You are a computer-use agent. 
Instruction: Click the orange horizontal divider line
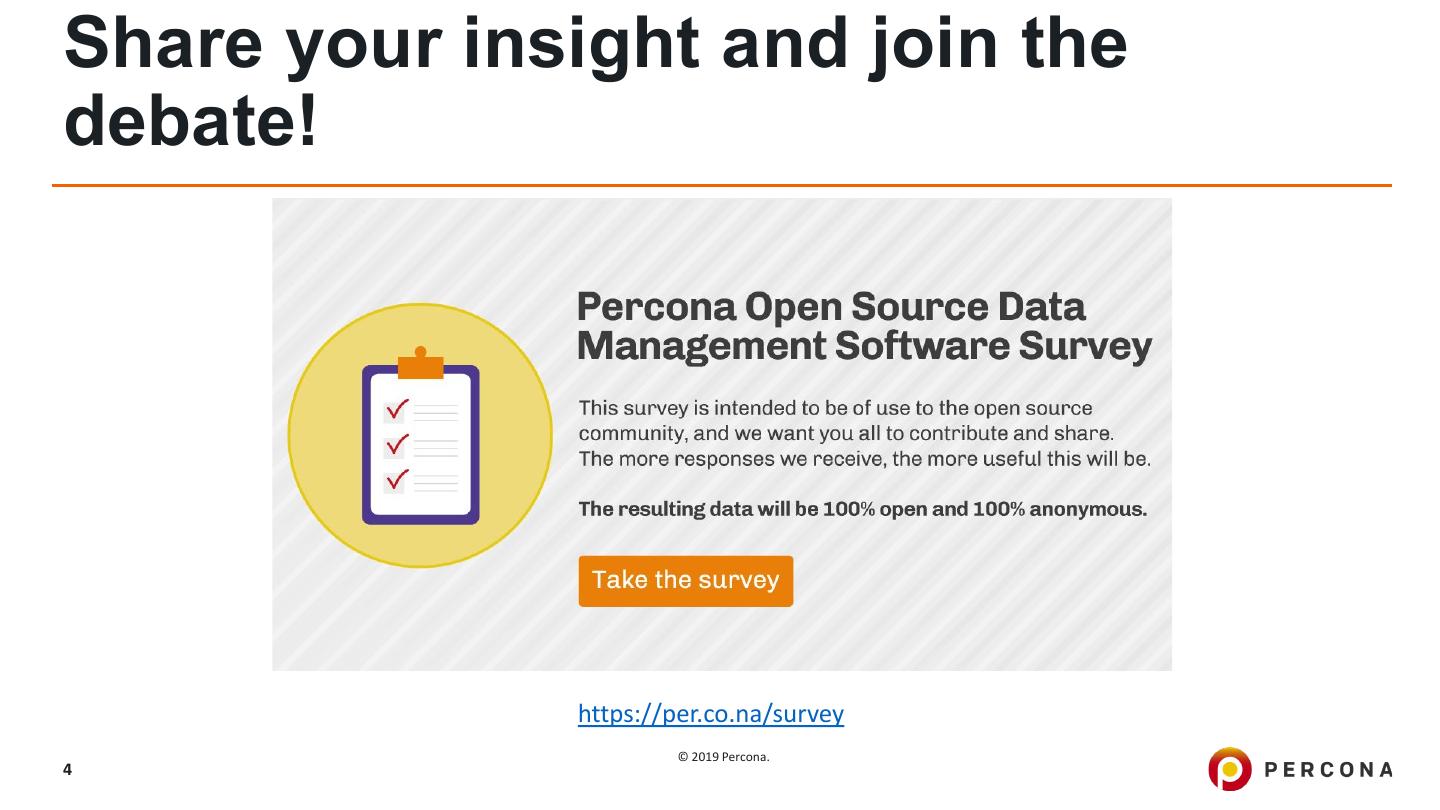(720, 185)
